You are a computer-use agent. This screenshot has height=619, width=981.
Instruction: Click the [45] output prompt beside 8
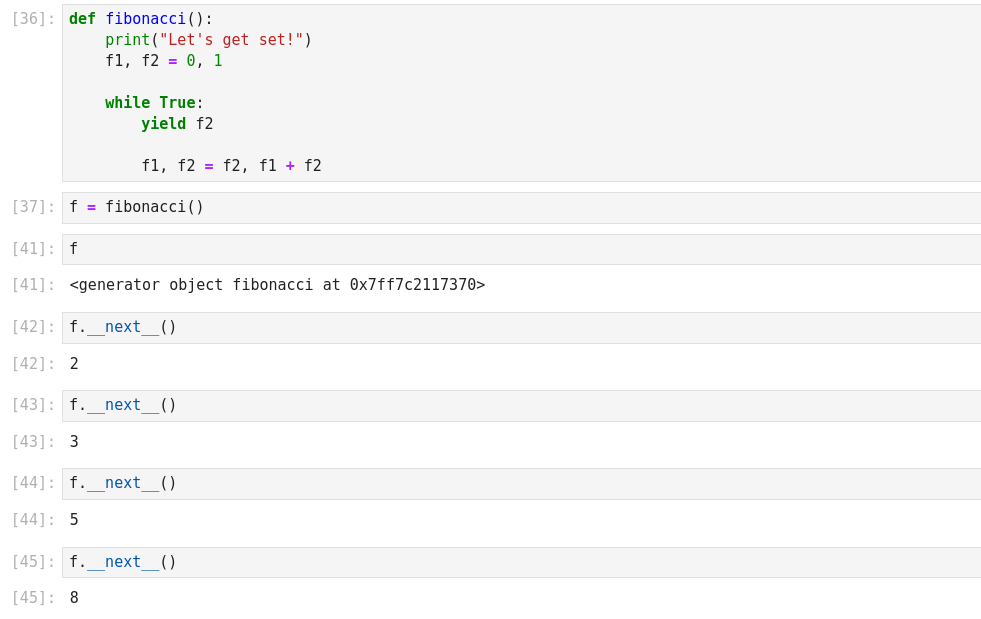[x=33, y=598]
